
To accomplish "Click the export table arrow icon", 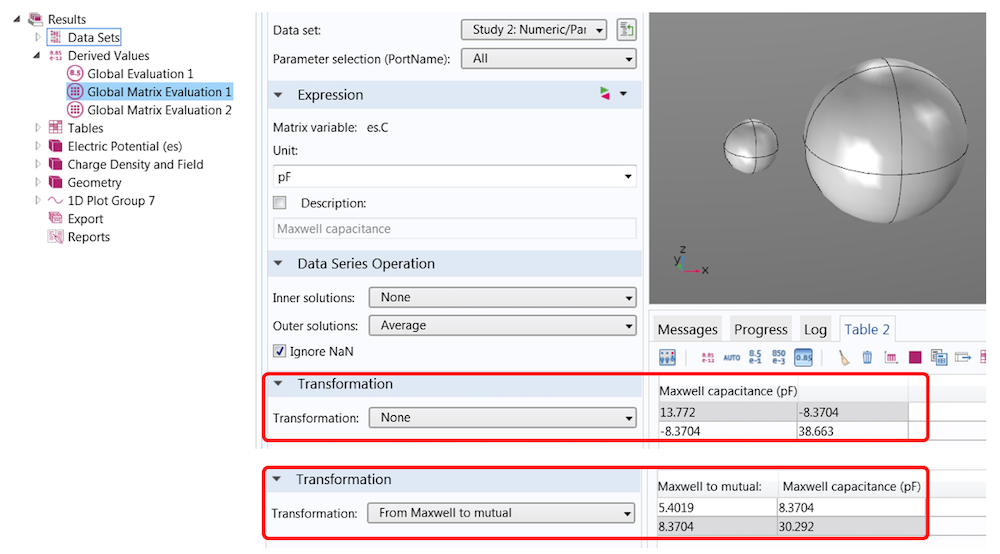I will (x=963, y=358).
